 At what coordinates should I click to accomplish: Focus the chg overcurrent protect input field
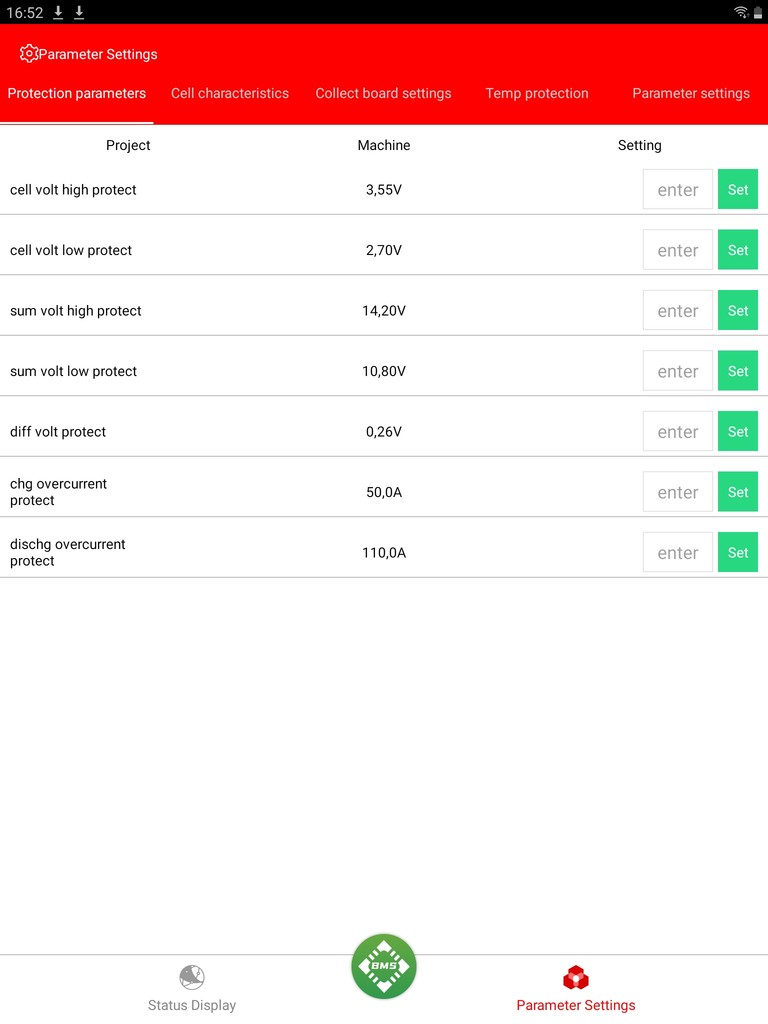678,492
